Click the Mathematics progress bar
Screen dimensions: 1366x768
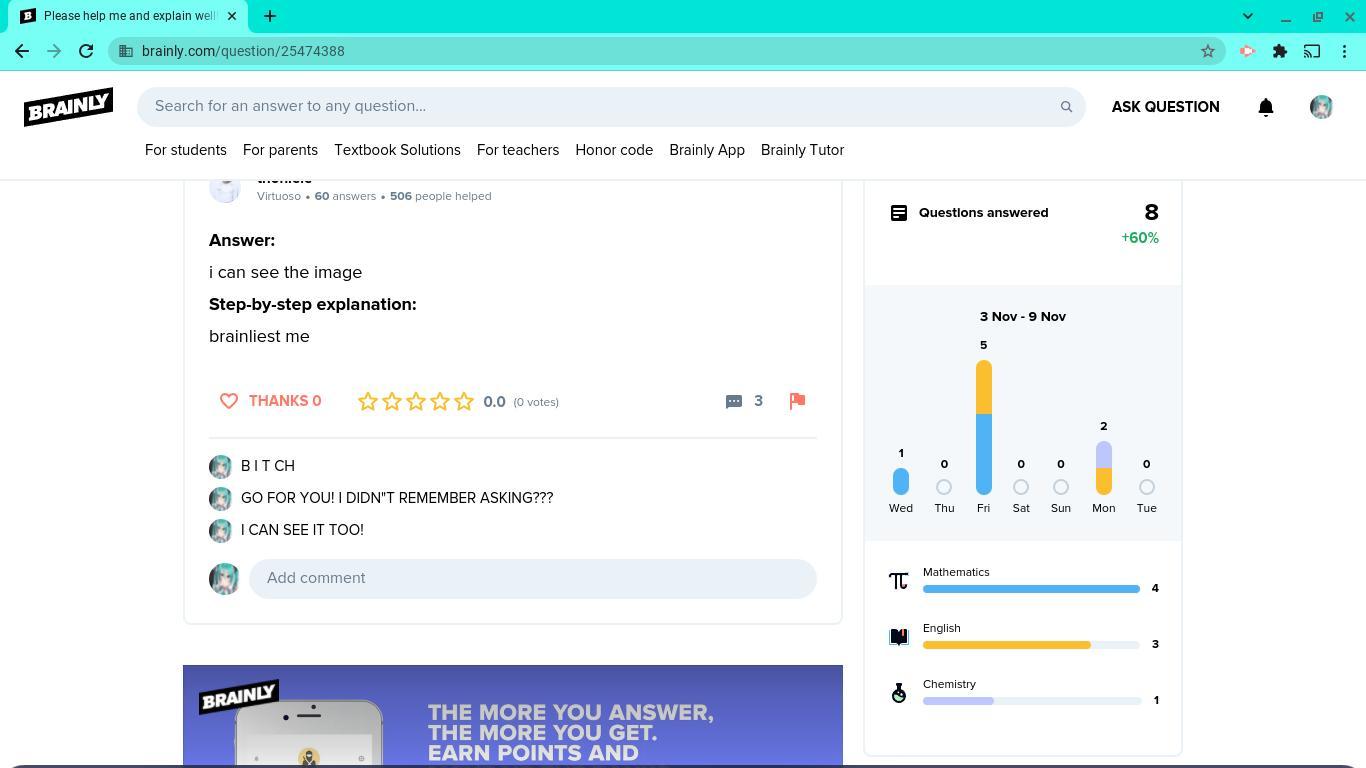(1031, 589)
